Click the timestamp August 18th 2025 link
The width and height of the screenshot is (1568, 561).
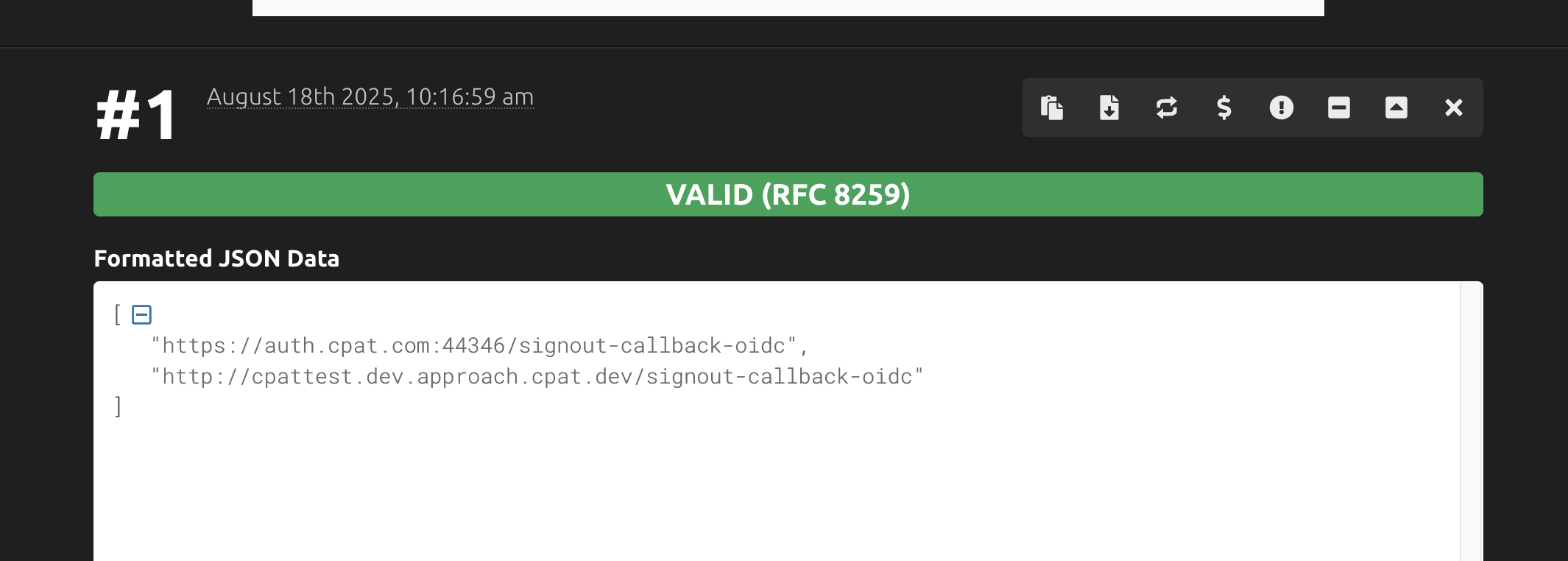370,96
